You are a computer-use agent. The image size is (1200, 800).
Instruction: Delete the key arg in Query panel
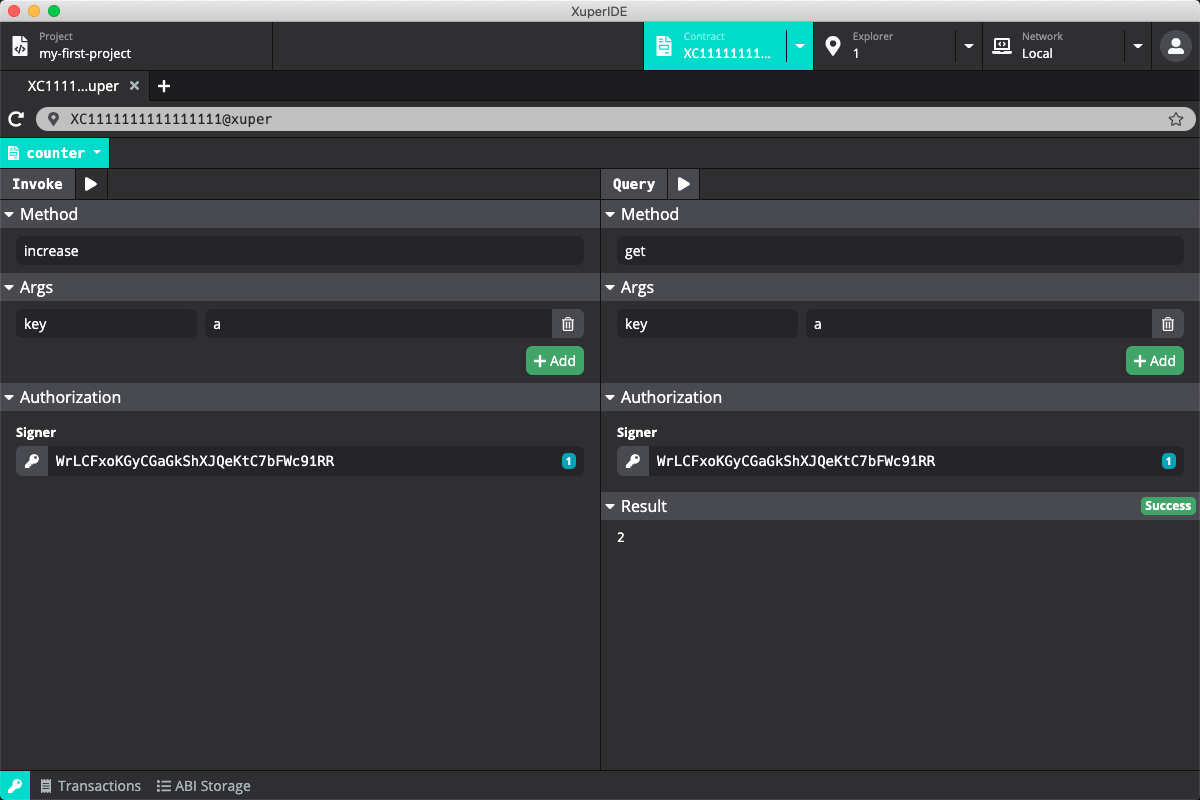pos(1168,324)
